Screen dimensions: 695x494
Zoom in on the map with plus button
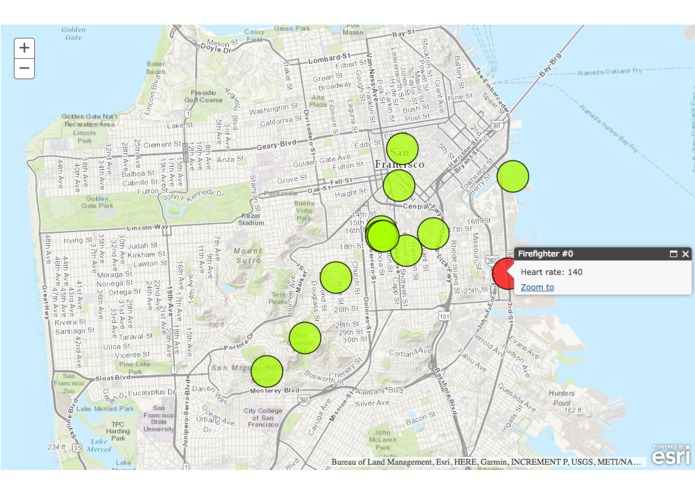(24, 48)
